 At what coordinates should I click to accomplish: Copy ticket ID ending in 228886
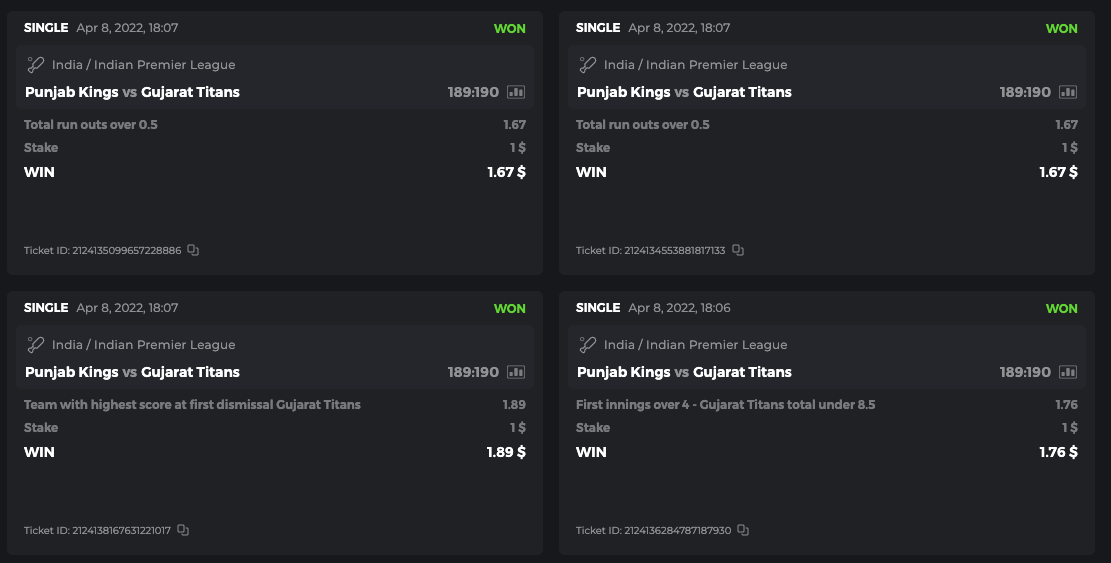coord(193,250)
